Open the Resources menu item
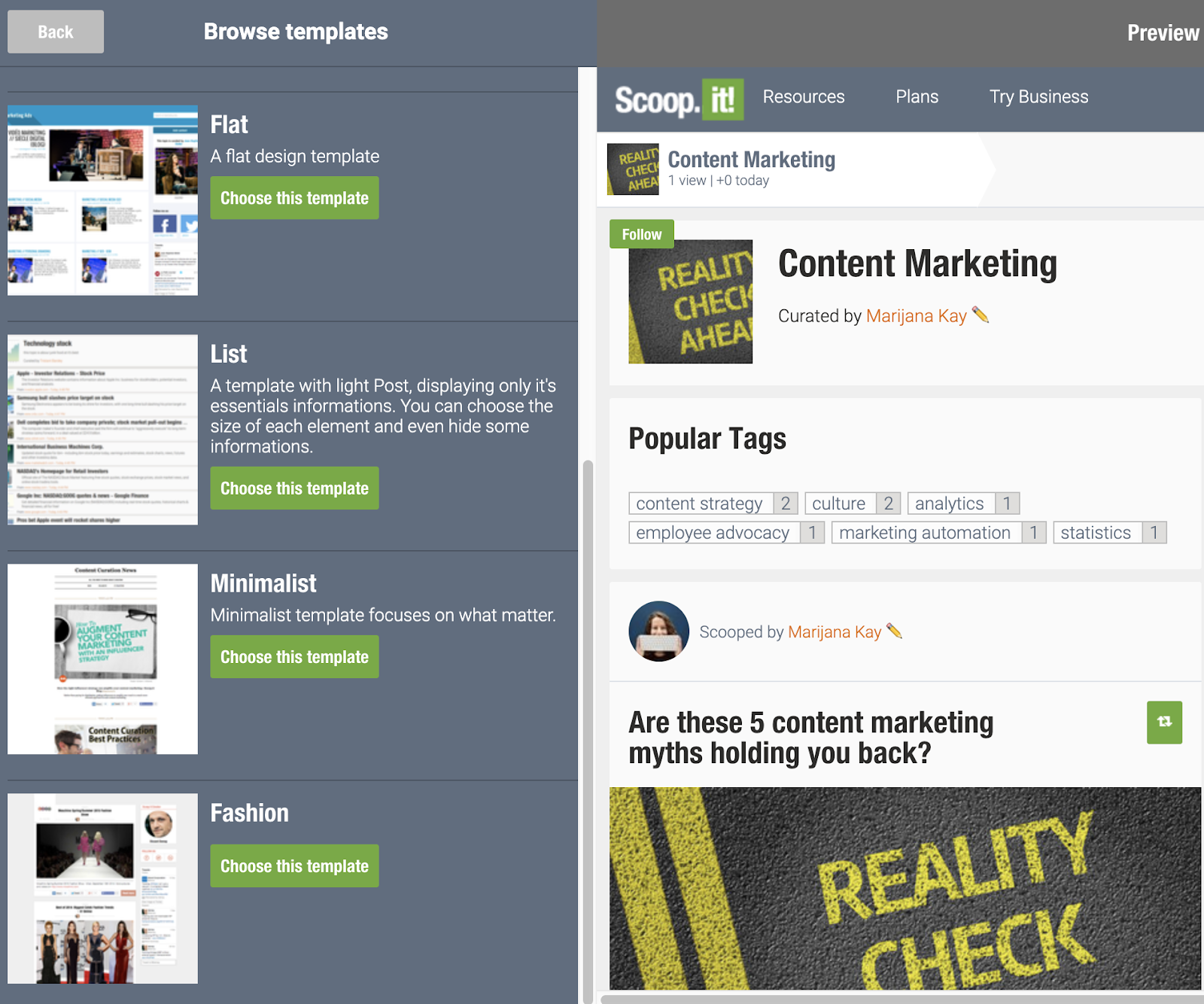 [804, 97]
